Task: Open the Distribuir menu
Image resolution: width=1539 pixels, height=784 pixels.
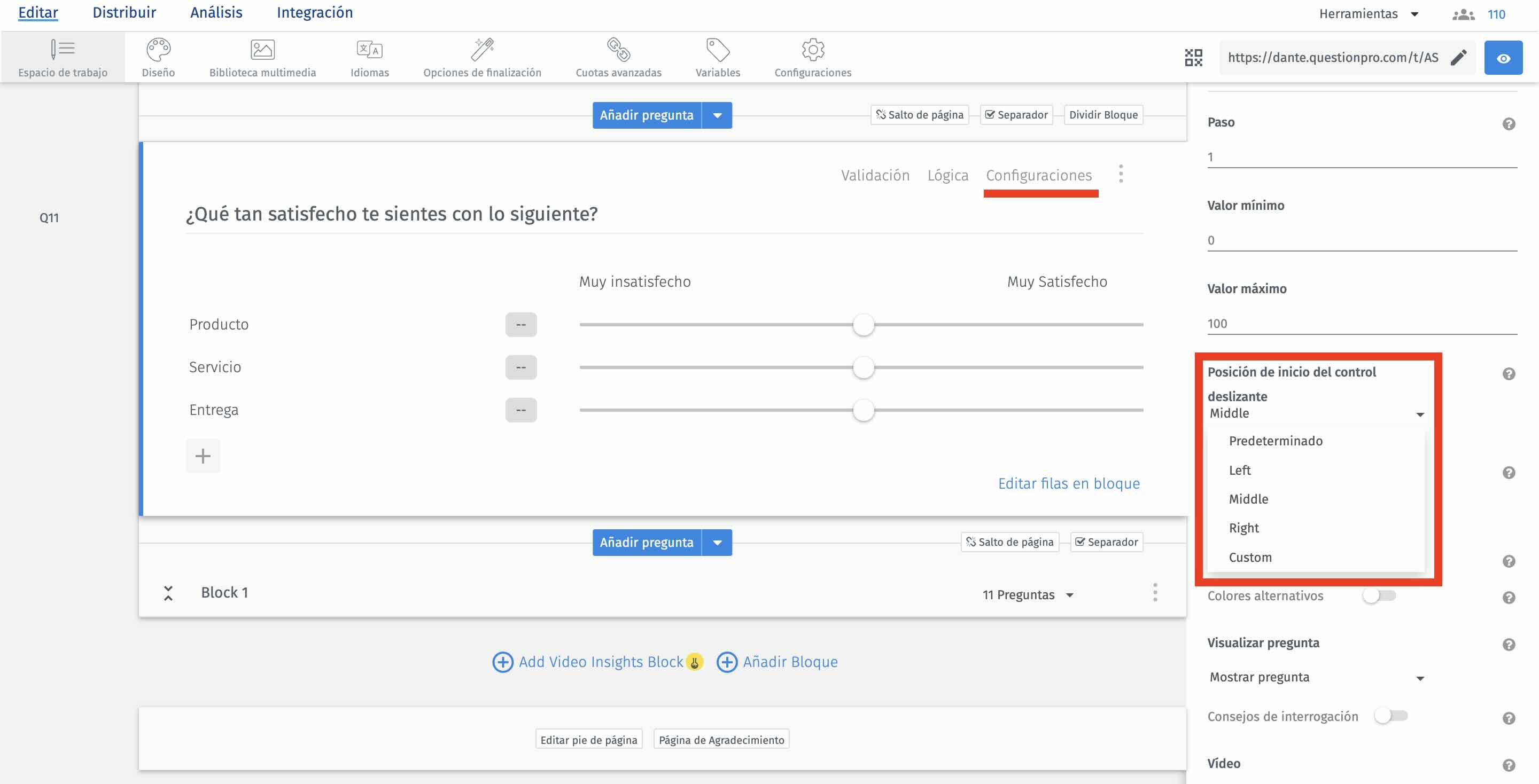Action: click(123, 12)
